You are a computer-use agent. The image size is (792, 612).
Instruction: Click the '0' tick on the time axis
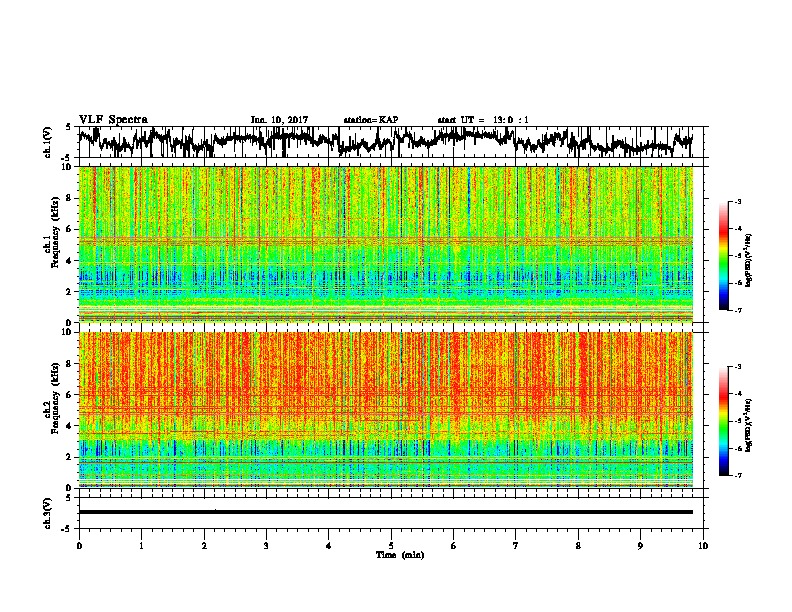pyautogui.click(x=79, y=546)
